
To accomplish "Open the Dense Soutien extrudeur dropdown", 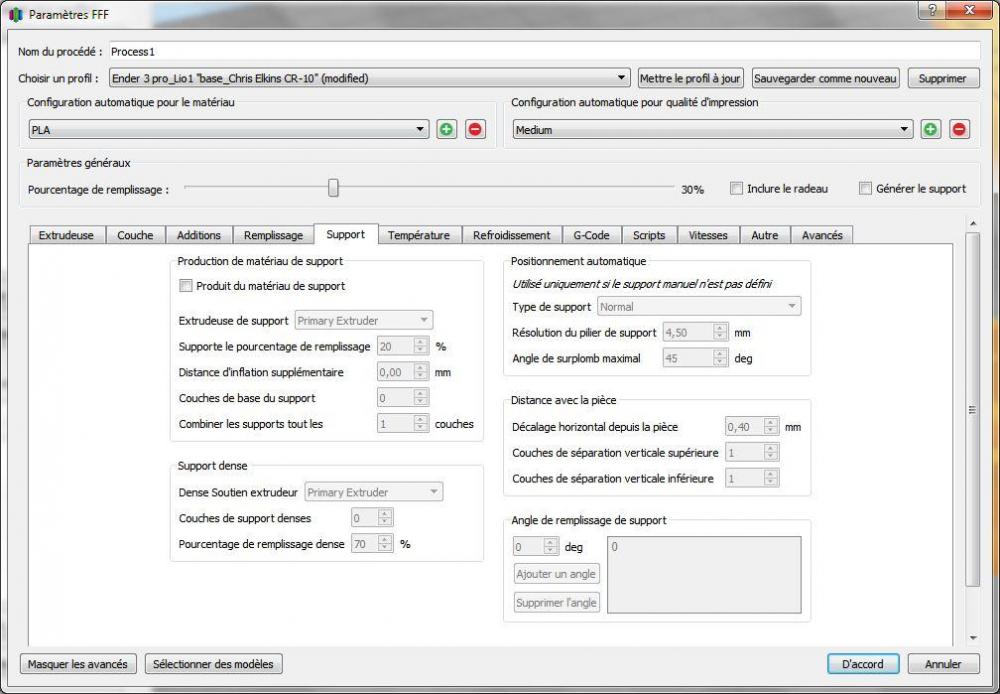I will pos(374,492).
